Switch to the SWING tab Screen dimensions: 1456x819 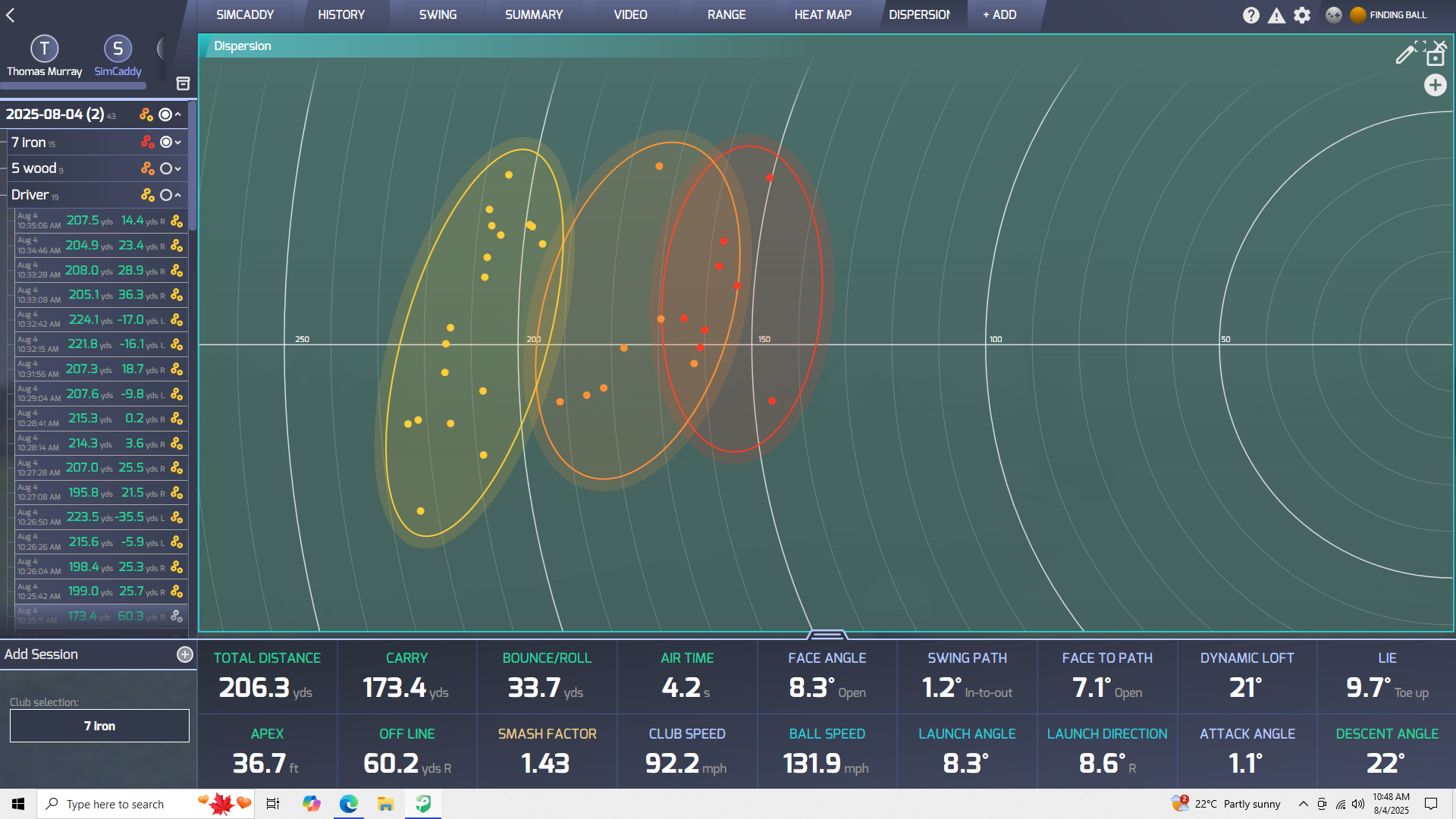[x=438, y=15]
